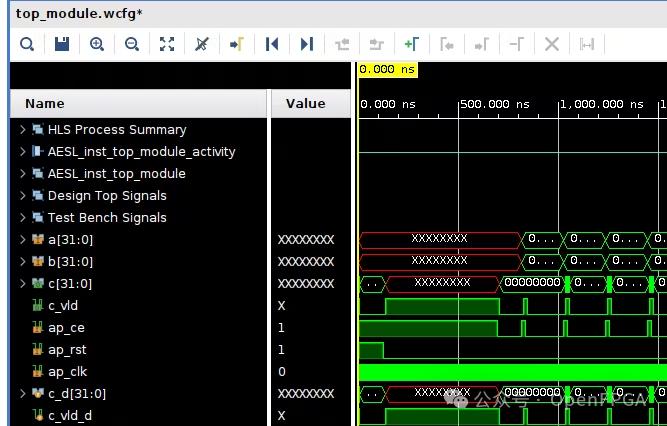This screenshot has height=426, width=667.
Task: Add a marker using green plus icon
Action: pyautogui.click(x=411, y=44)
